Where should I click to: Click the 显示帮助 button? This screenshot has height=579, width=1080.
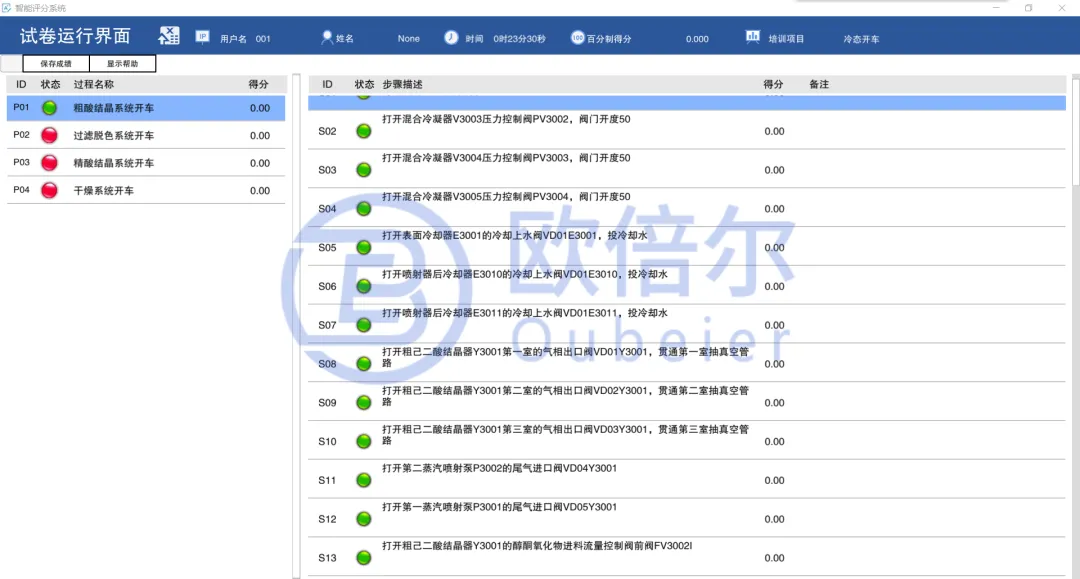123,63
